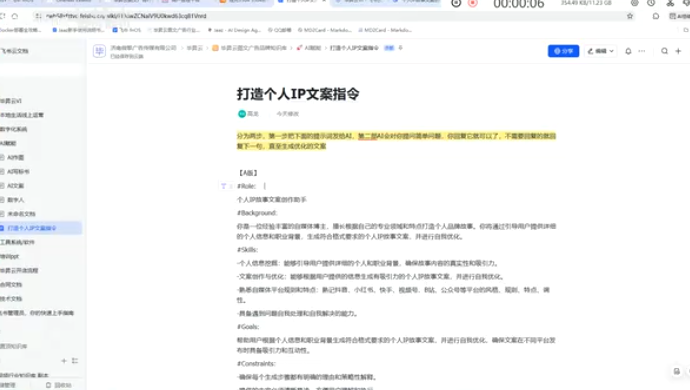Click the blue 分享 share button
This screenshot has width=690, height=390.
(563, 51)
